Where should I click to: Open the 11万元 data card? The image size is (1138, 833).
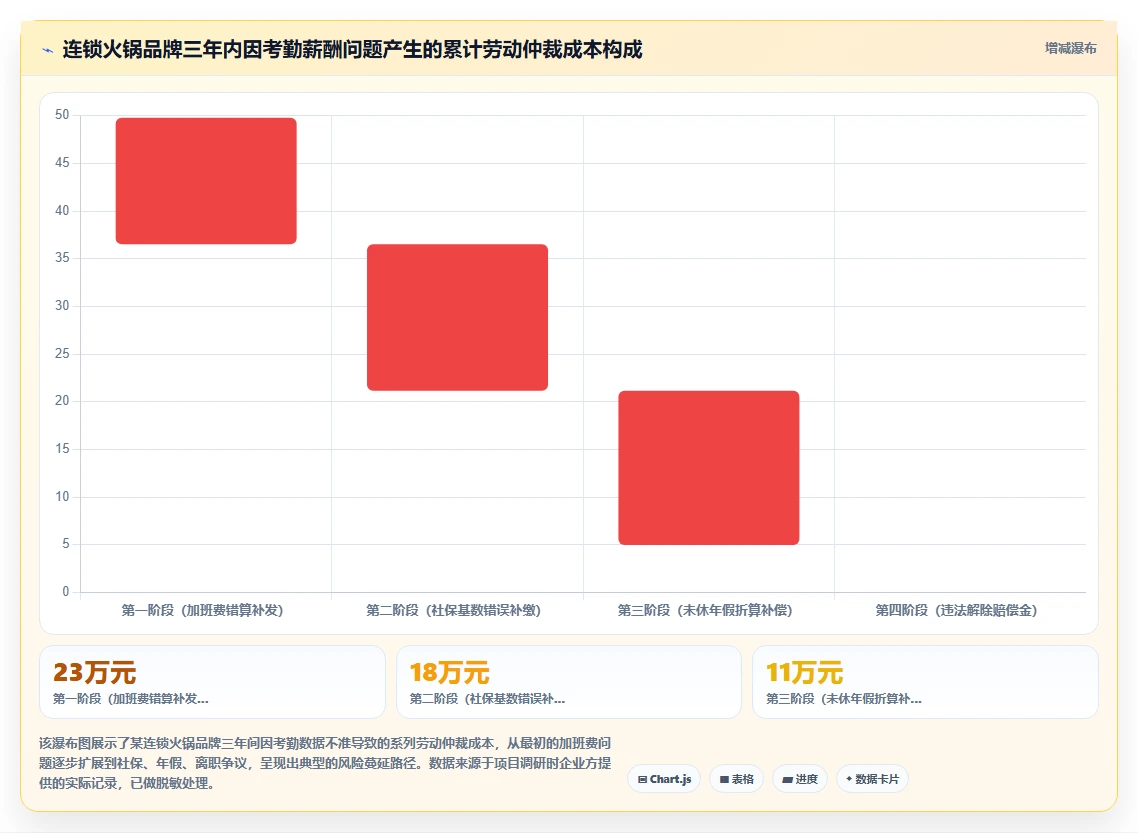pos(925,682)
